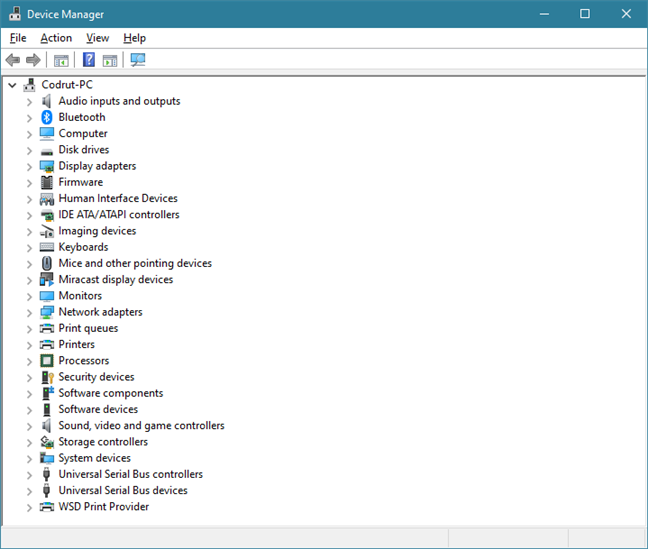Screen dimensions: 648x549
Task: Collapse the Codrut-PC root node
Action: click(x=12, y=85)
